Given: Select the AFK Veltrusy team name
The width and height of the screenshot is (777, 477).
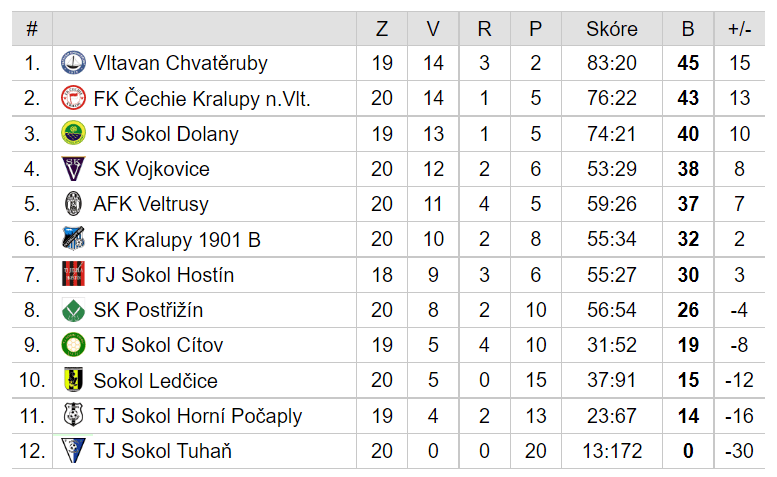Looking at the screenshot, I should [151, 204].
